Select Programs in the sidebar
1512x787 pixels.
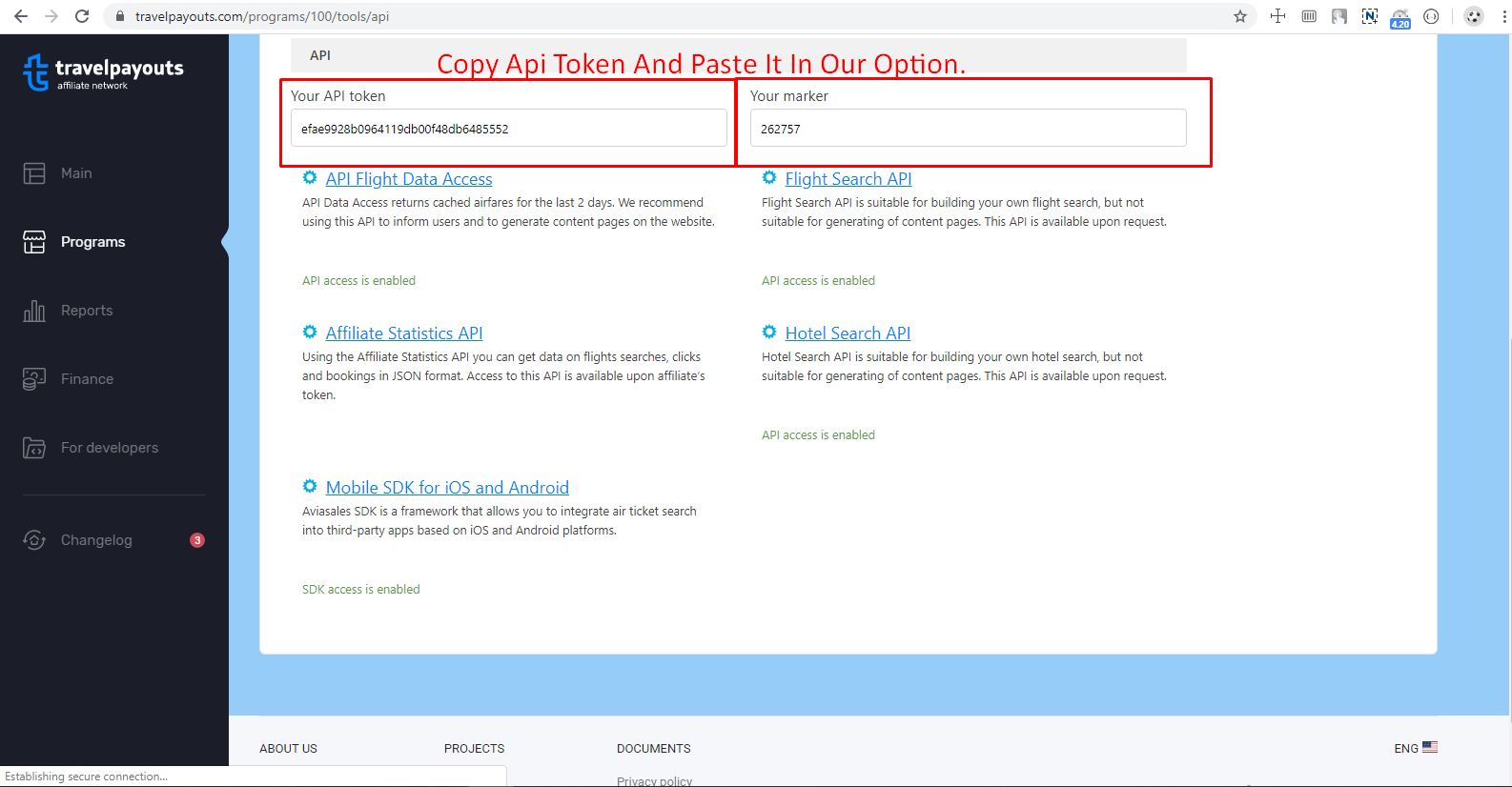click(x=93, y=242)
